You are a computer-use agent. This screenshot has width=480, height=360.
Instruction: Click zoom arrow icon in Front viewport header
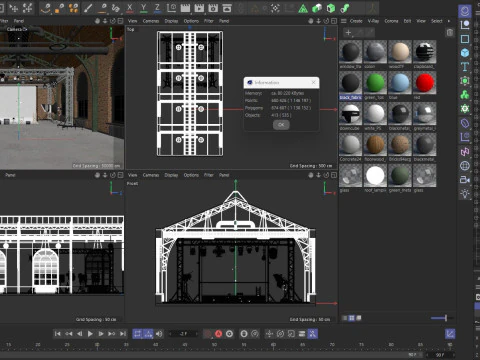coord(318,175)
